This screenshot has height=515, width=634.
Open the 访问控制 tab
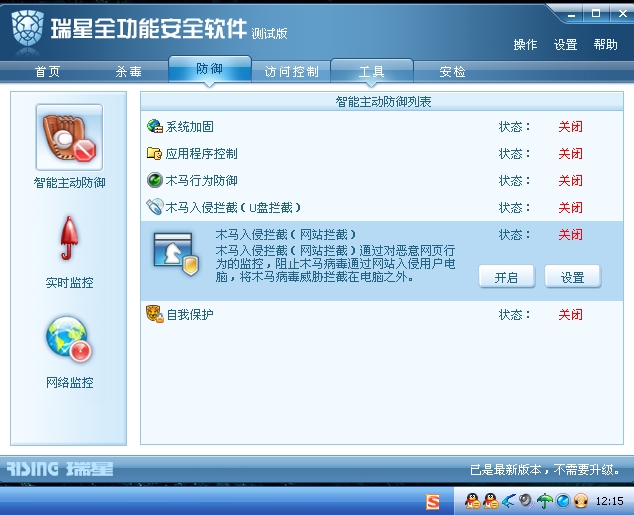pyautogui.click(x=292, y=72)
